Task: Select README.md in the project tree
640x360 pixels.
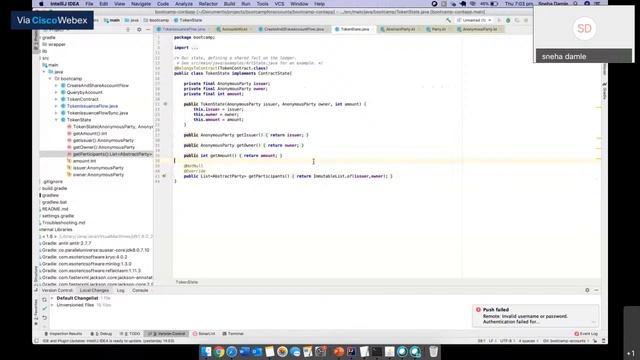Action: 55,209
